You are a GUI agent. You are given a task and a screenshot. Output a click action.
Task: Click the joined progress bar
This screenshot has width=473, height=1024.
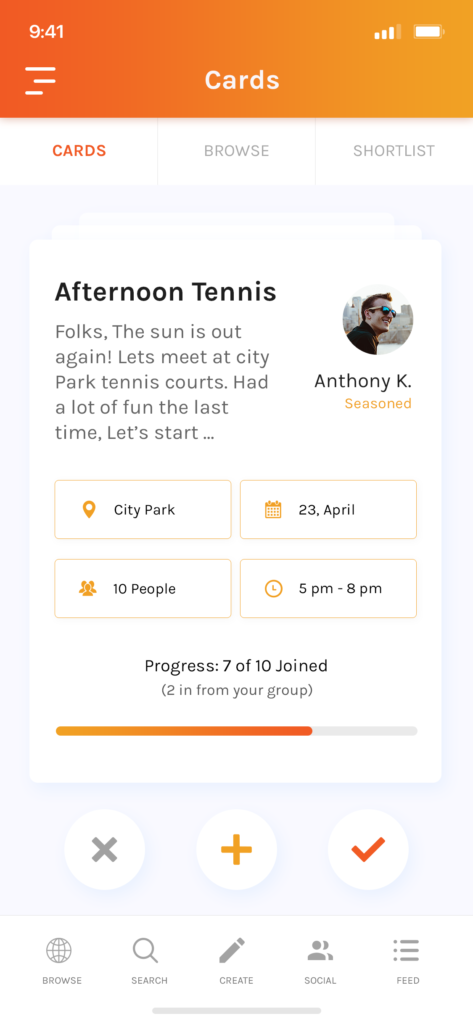(x=236, y=731)
